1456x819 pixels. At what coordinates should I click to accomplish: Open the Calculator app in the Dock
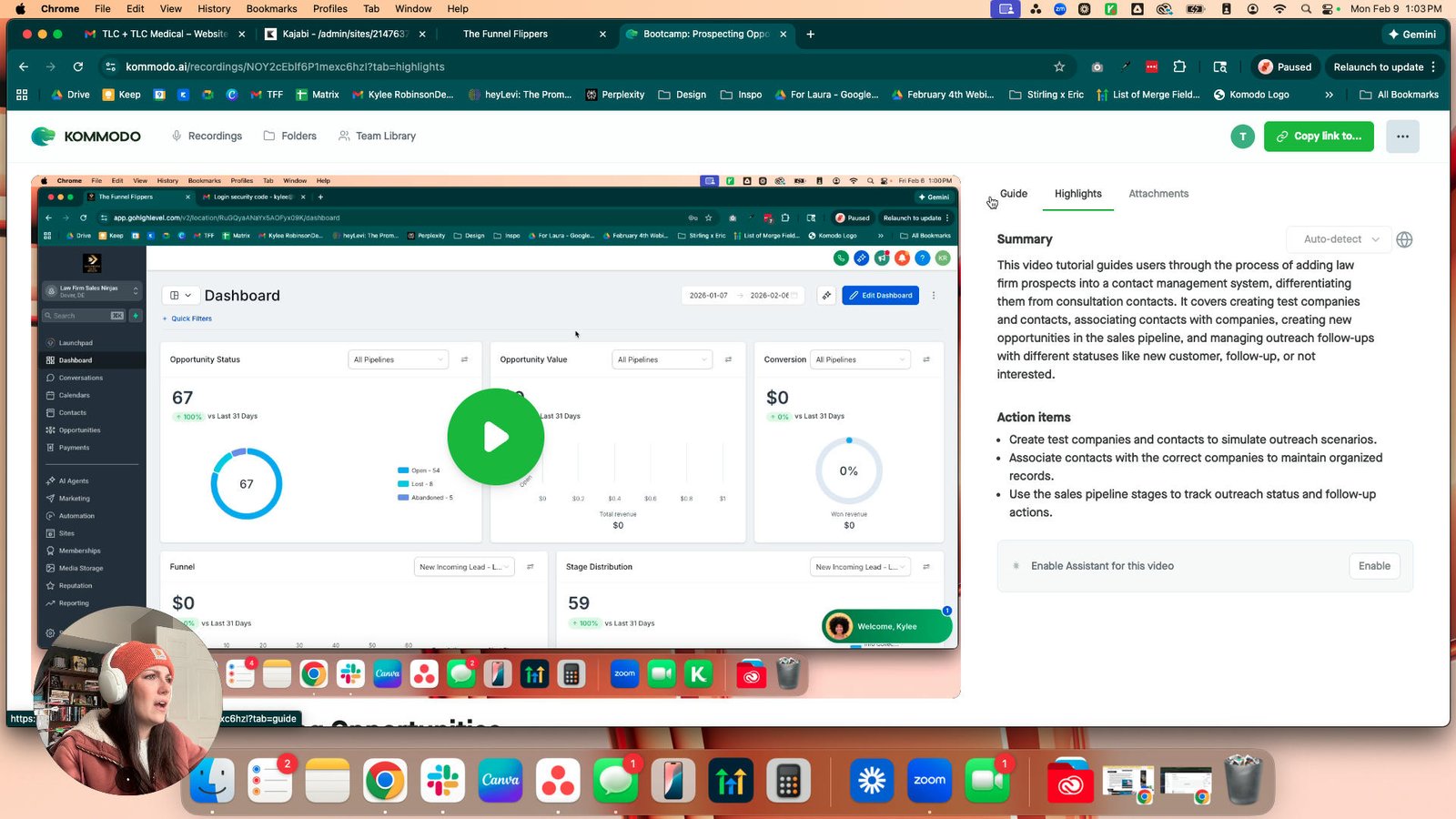tap(788, 780)
